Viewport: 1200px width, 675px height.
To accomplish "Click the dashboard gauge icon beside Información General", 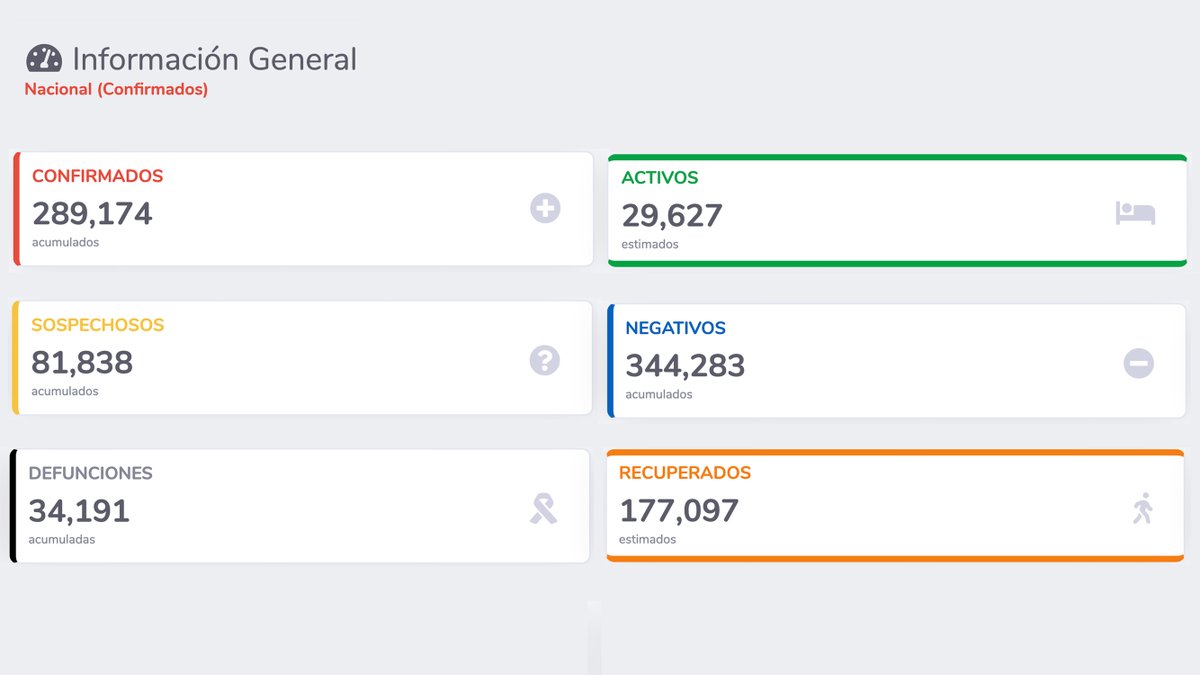I will tap(44, 59).
